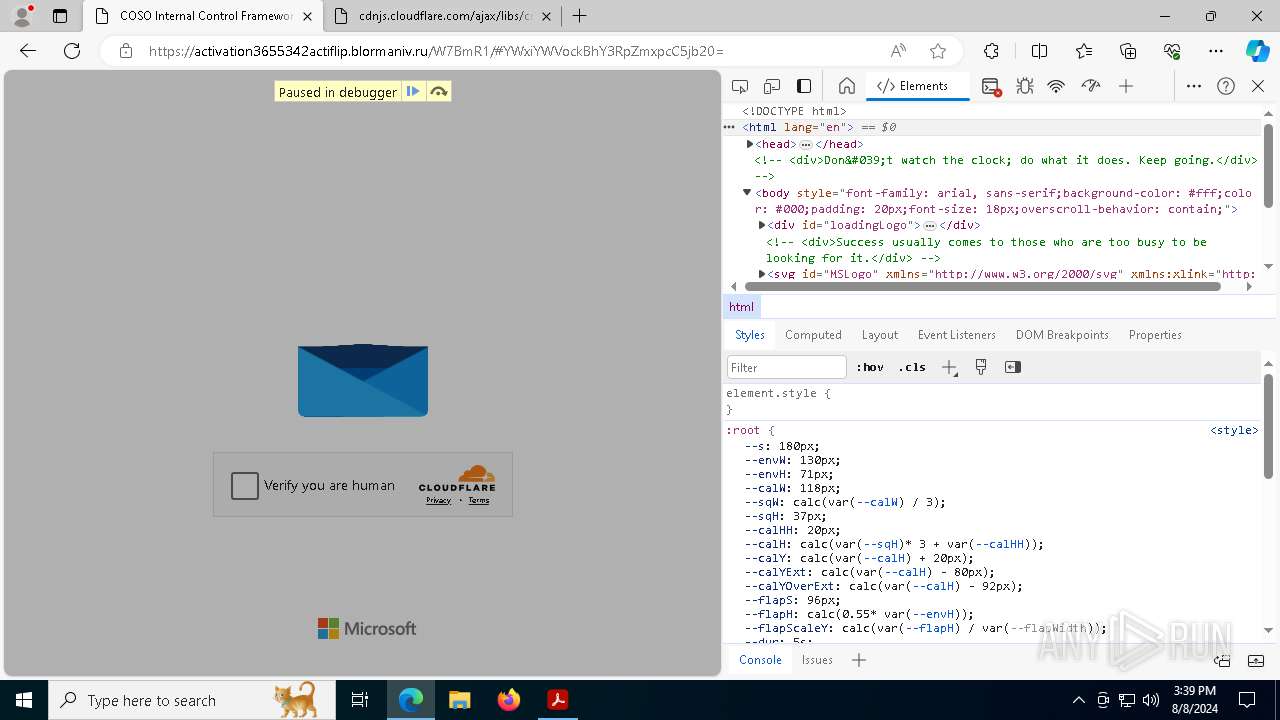Focus the styles Filter field
Image resolution: width=1280 pixels, height=720 pixels.
(x=787, y=367)
